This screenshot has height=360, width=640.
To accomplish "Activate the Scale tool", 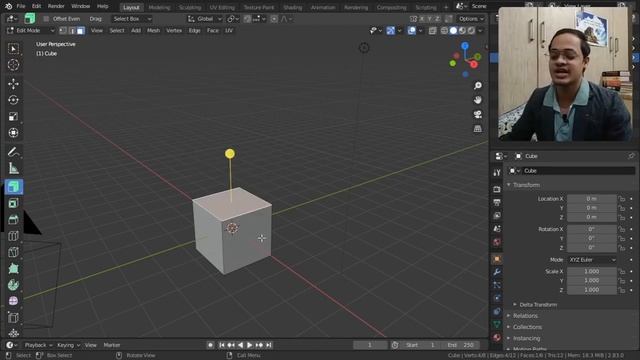I will (13, 116).
